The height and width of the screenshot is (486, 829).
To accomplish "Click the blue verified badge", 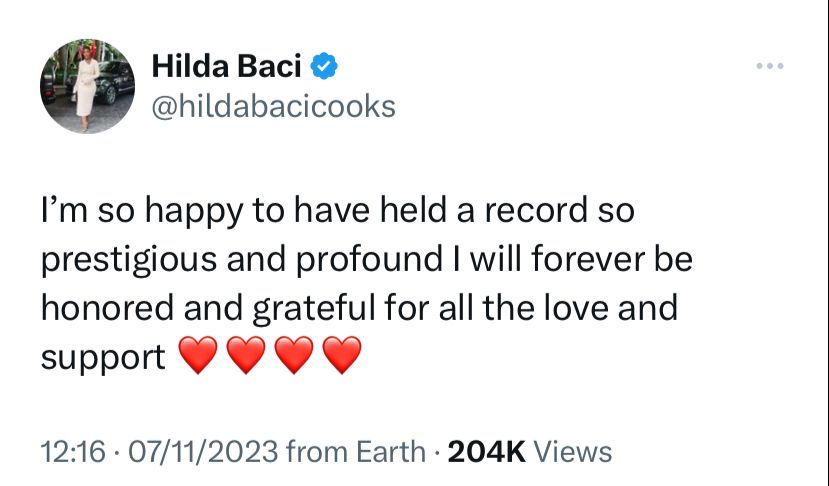I will coord(324,66).
